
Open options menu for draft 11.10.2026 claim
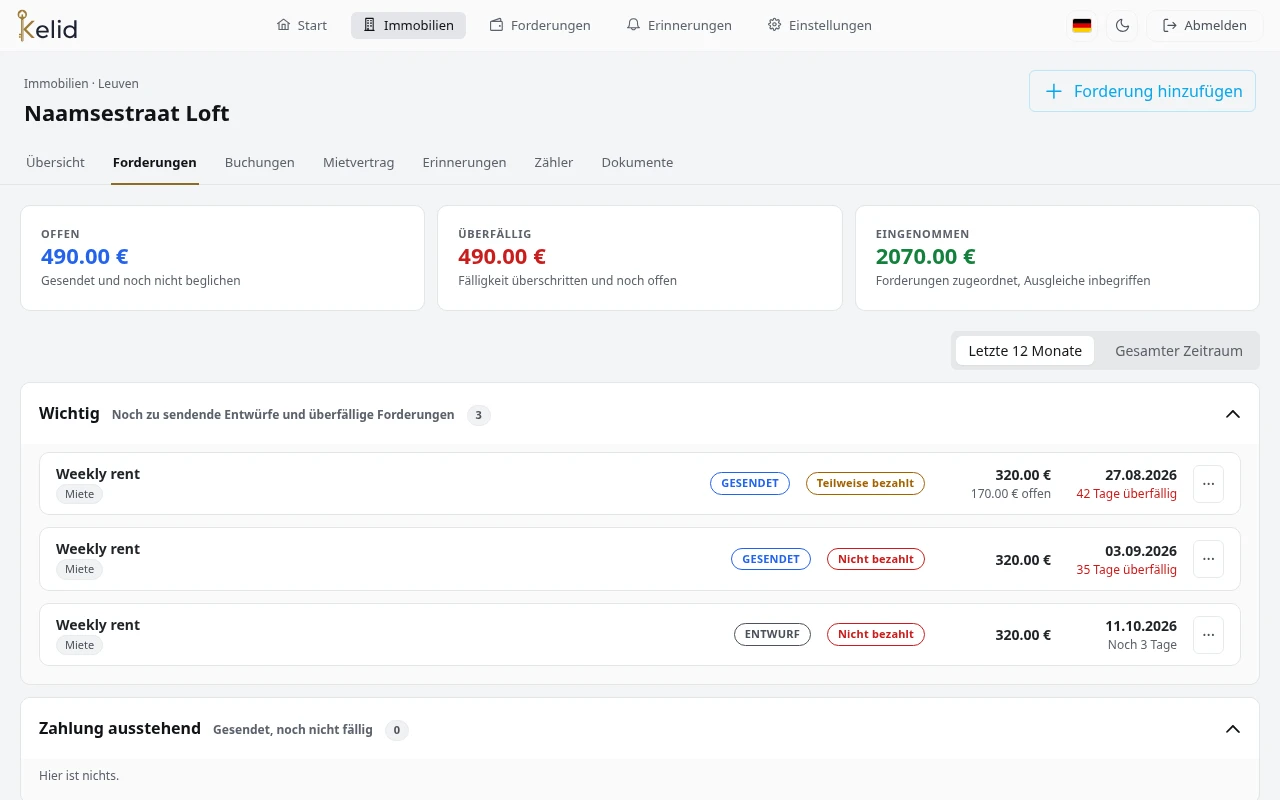pyautogui.click(x=1208, y=635)
